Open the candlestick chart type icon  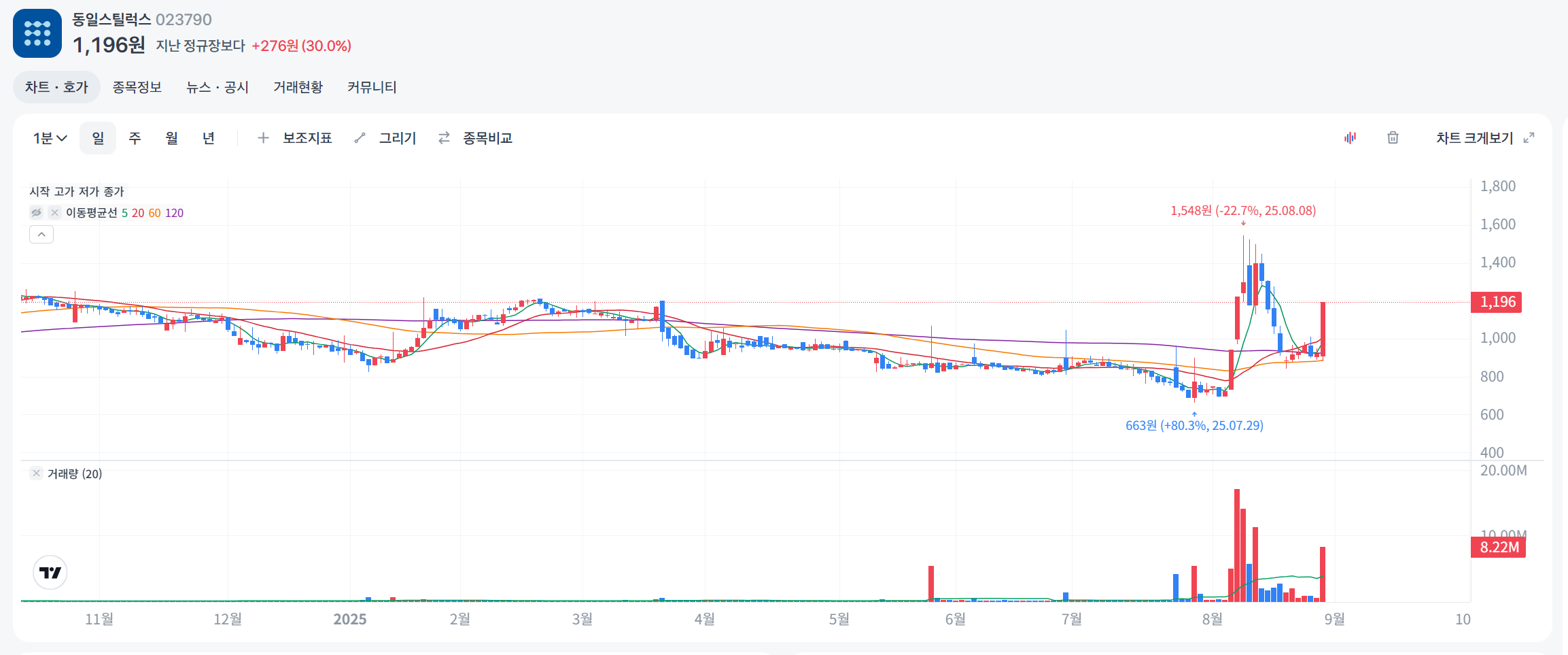(x=1350, y=138)
